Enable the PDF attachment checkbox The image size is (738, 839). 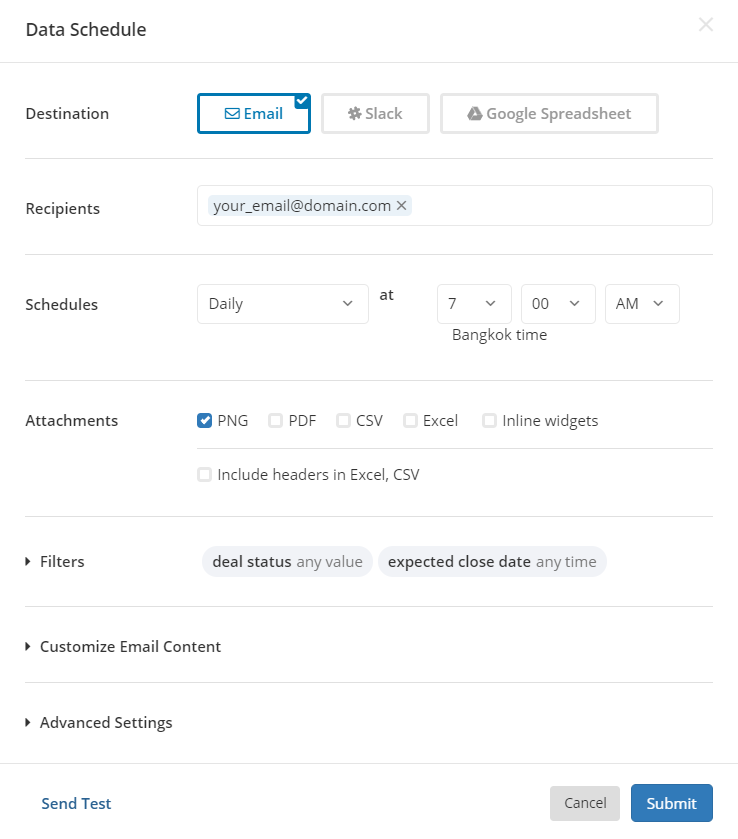(275, 421)
